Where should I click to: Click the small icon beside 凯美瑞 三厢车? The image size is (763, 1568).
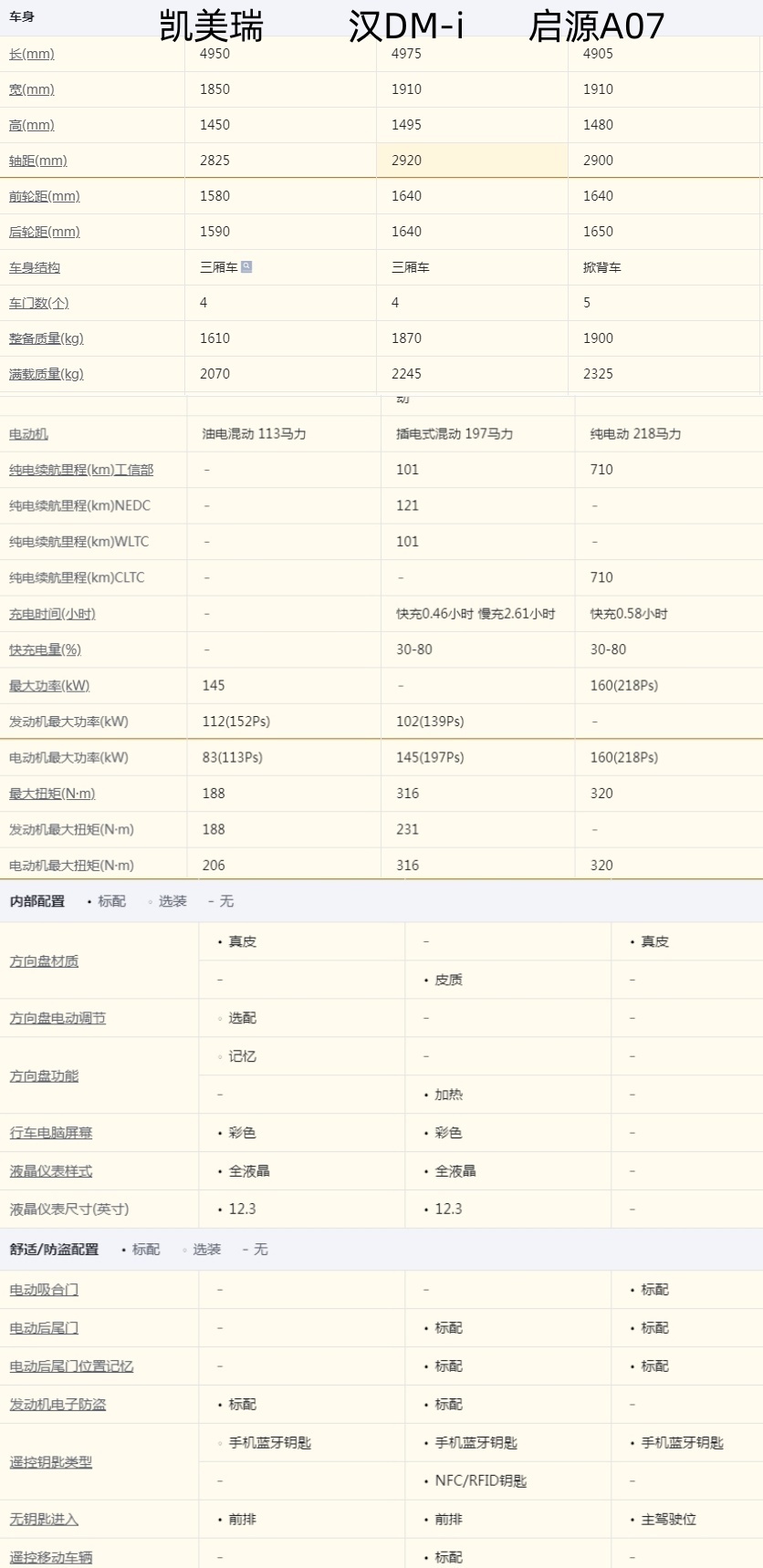coord(246,267)
